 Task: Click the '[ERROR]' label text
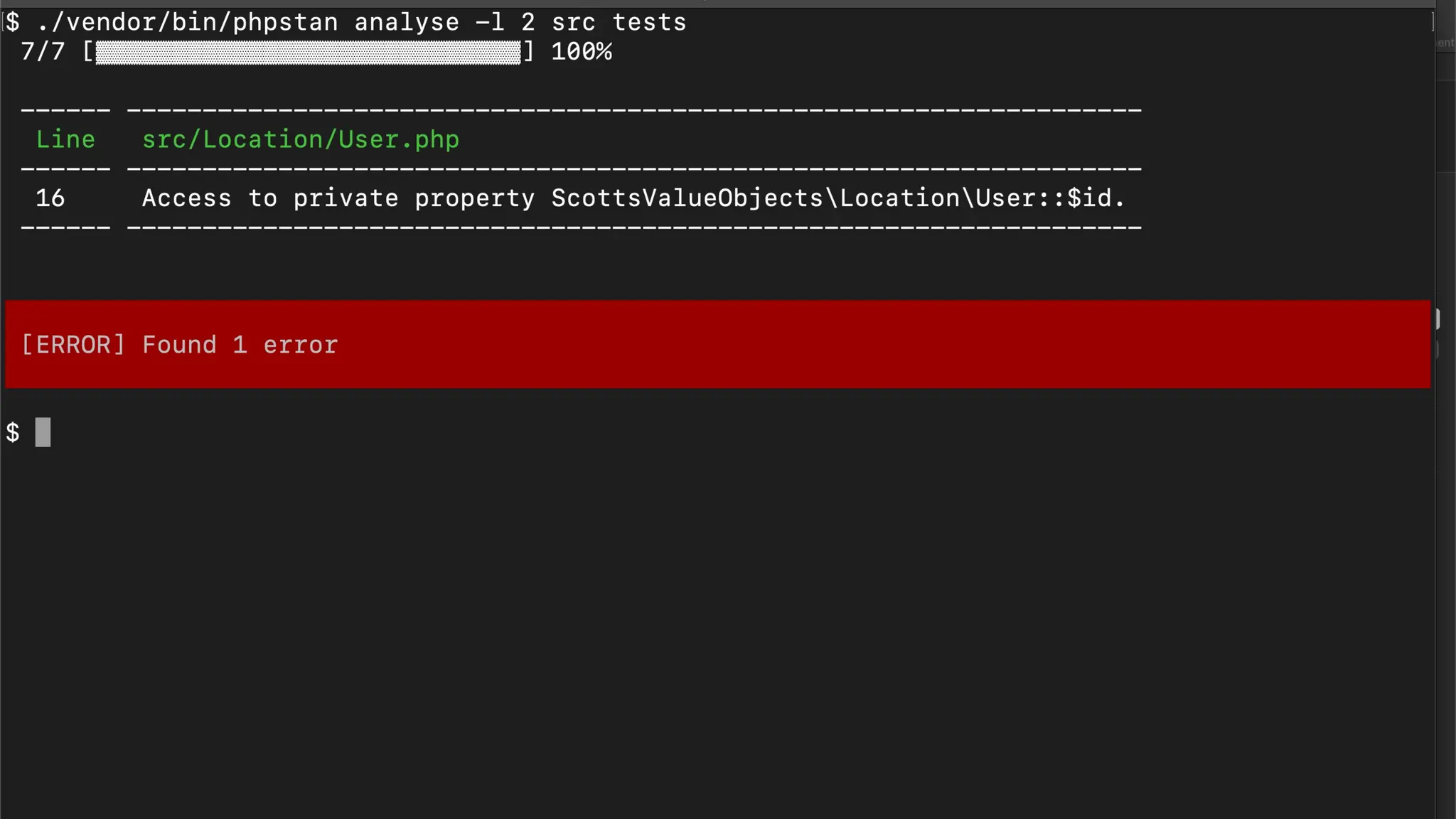(x=73, y=345)
